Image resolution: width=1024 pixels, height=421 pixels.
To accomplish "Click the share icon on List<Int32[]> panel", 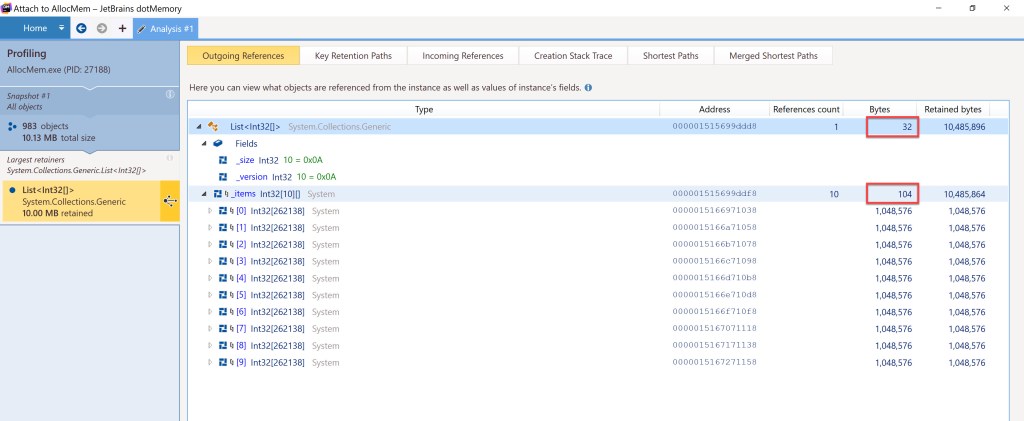I will [170, 201].
